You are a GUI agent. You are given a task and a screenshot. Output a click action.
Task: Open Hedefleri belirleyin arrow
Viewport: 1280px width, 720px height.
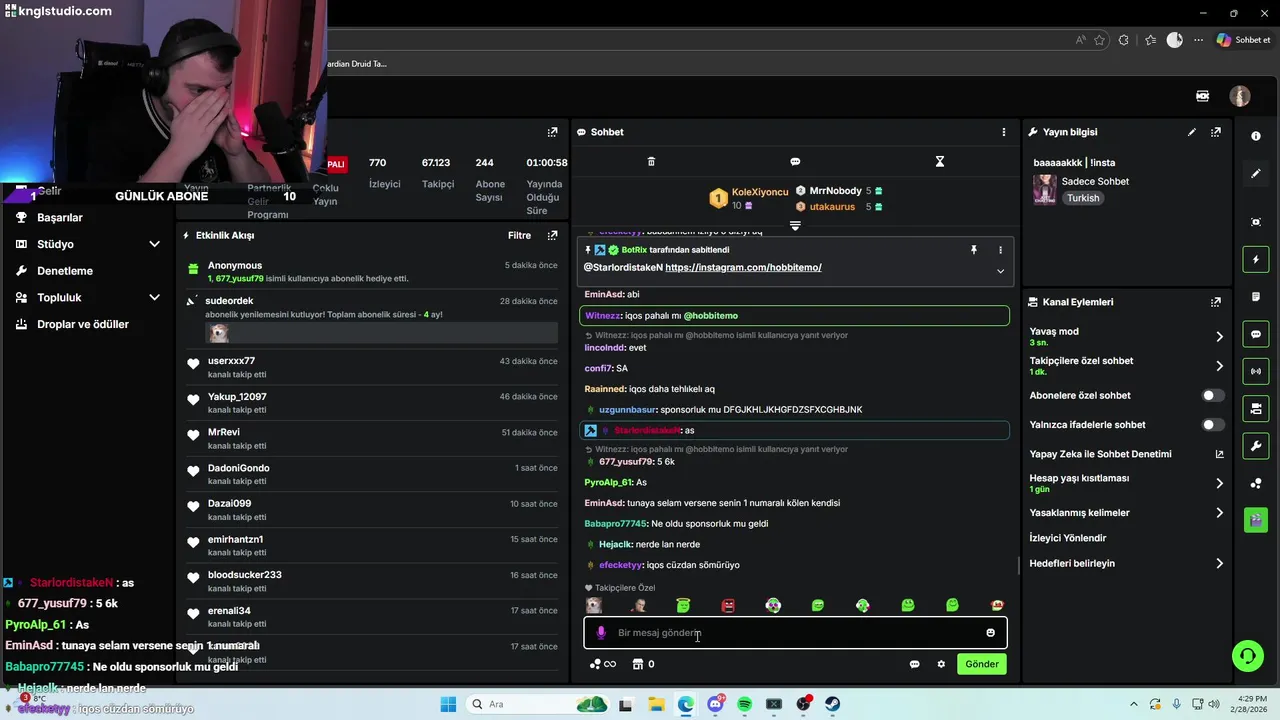pos(1219,564)
